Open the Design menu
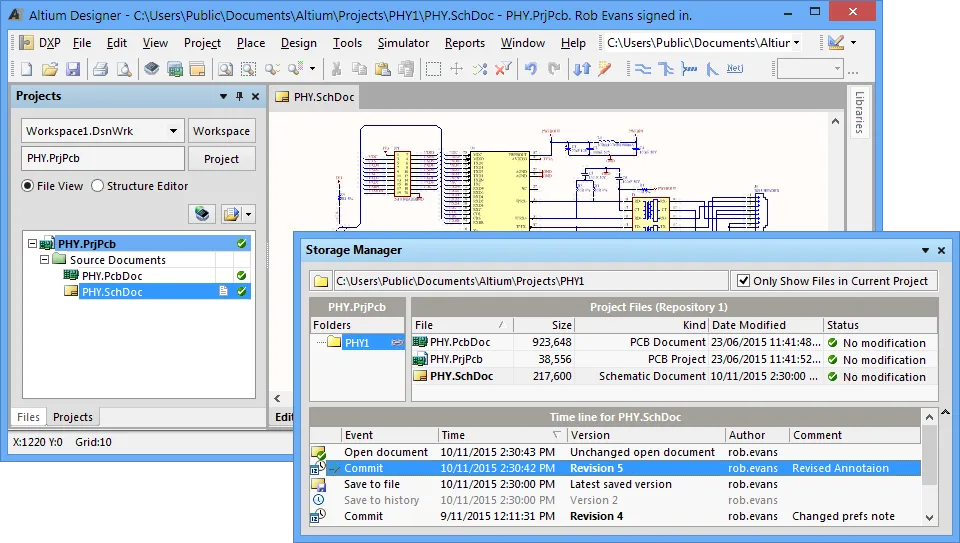 (299, 43)
